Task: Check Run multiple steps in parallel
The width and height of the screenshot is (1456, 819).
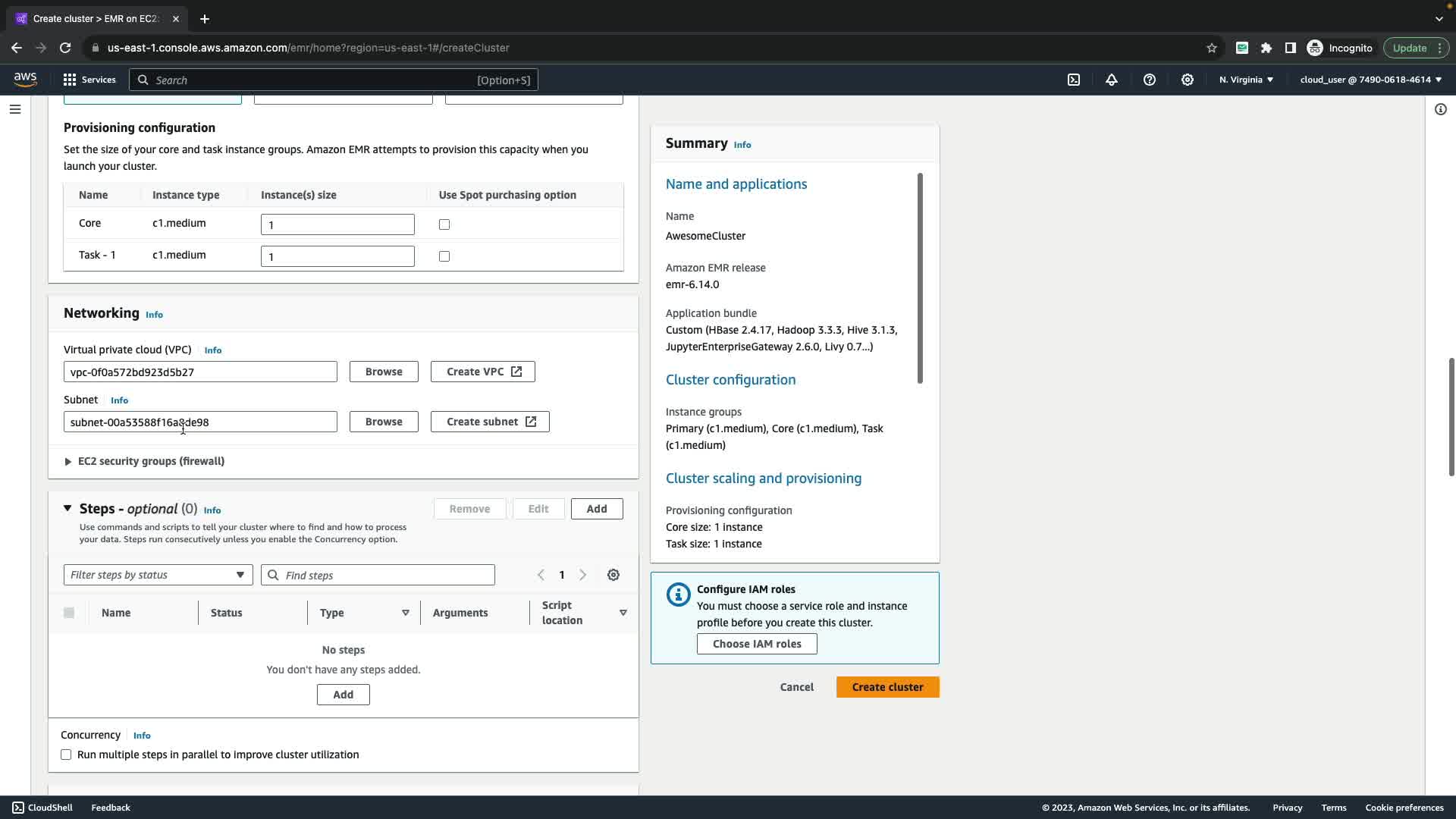Action: (x=67, y=755)
